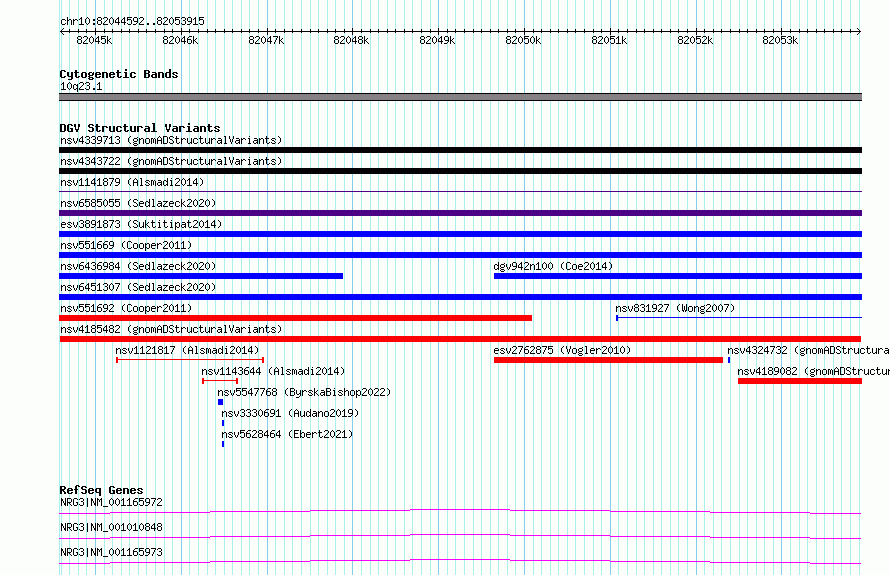Click the 82053k ruler tick label
Image resolution: width=890 pixels, height=575 pixels.
(x=780, y=40)
